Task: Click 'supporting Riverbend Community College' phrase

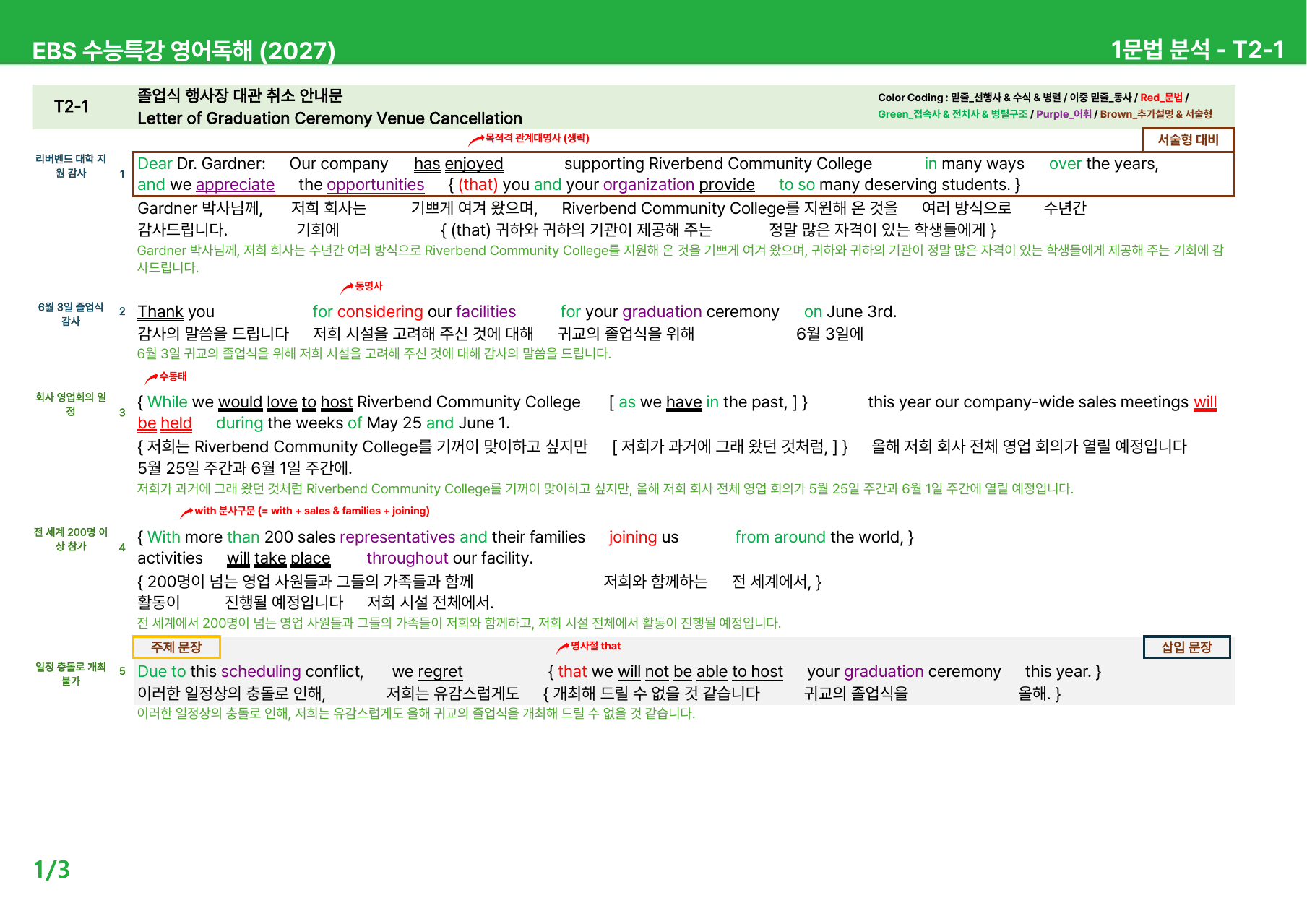Action: click(718, 164)
